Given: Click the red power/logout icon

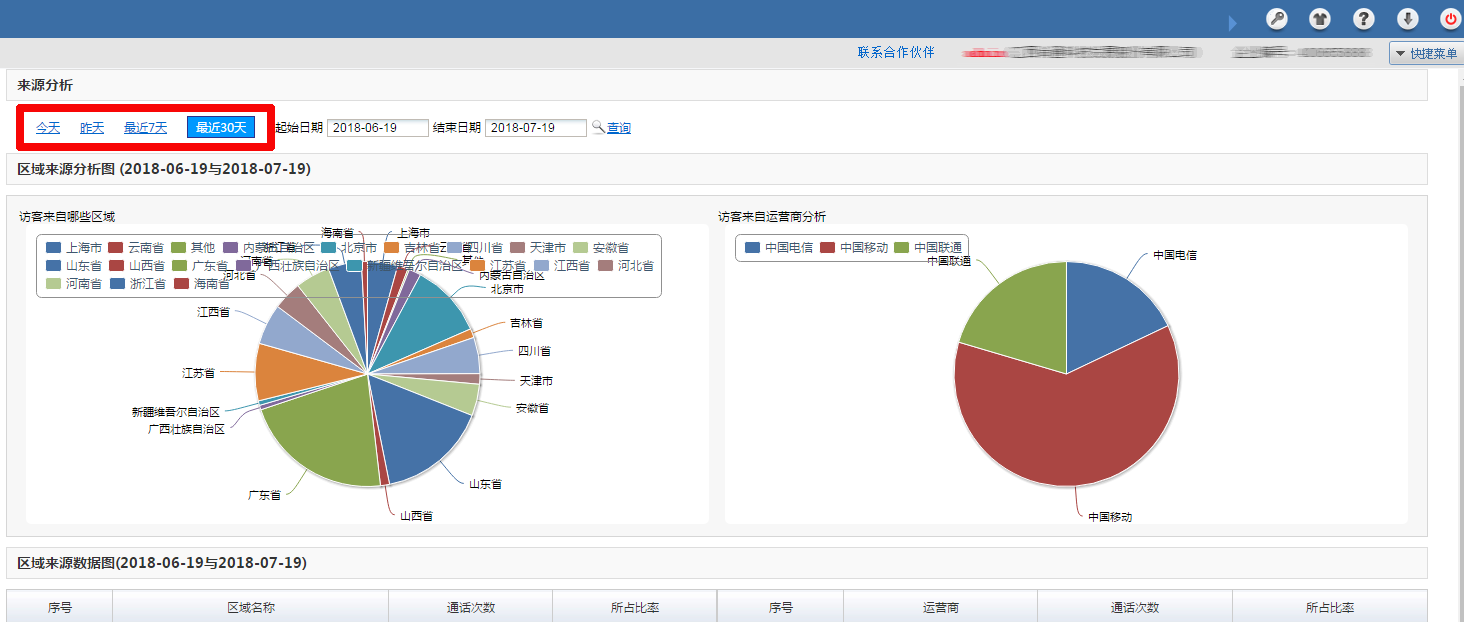Looking at the screenshot, I should pyautogui.click(x=1450, y=18).
